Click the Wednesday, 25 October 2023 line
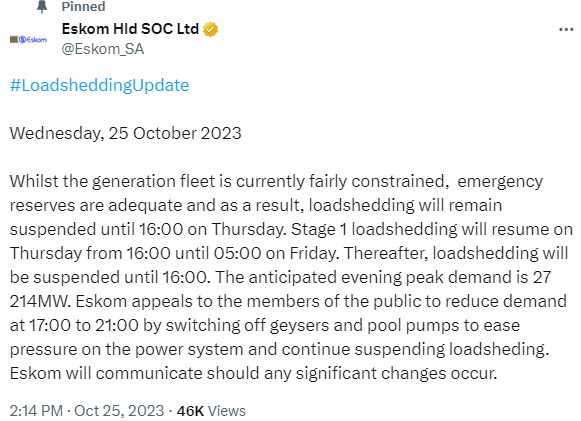 click(x=126, y=133)
